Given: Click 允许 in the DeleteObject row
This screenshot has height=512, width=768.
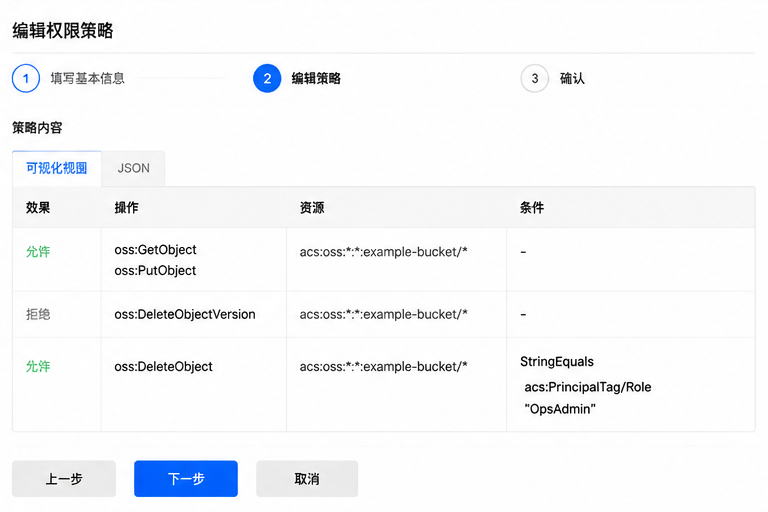Looking at the screenshot, I should click(38, 366).
